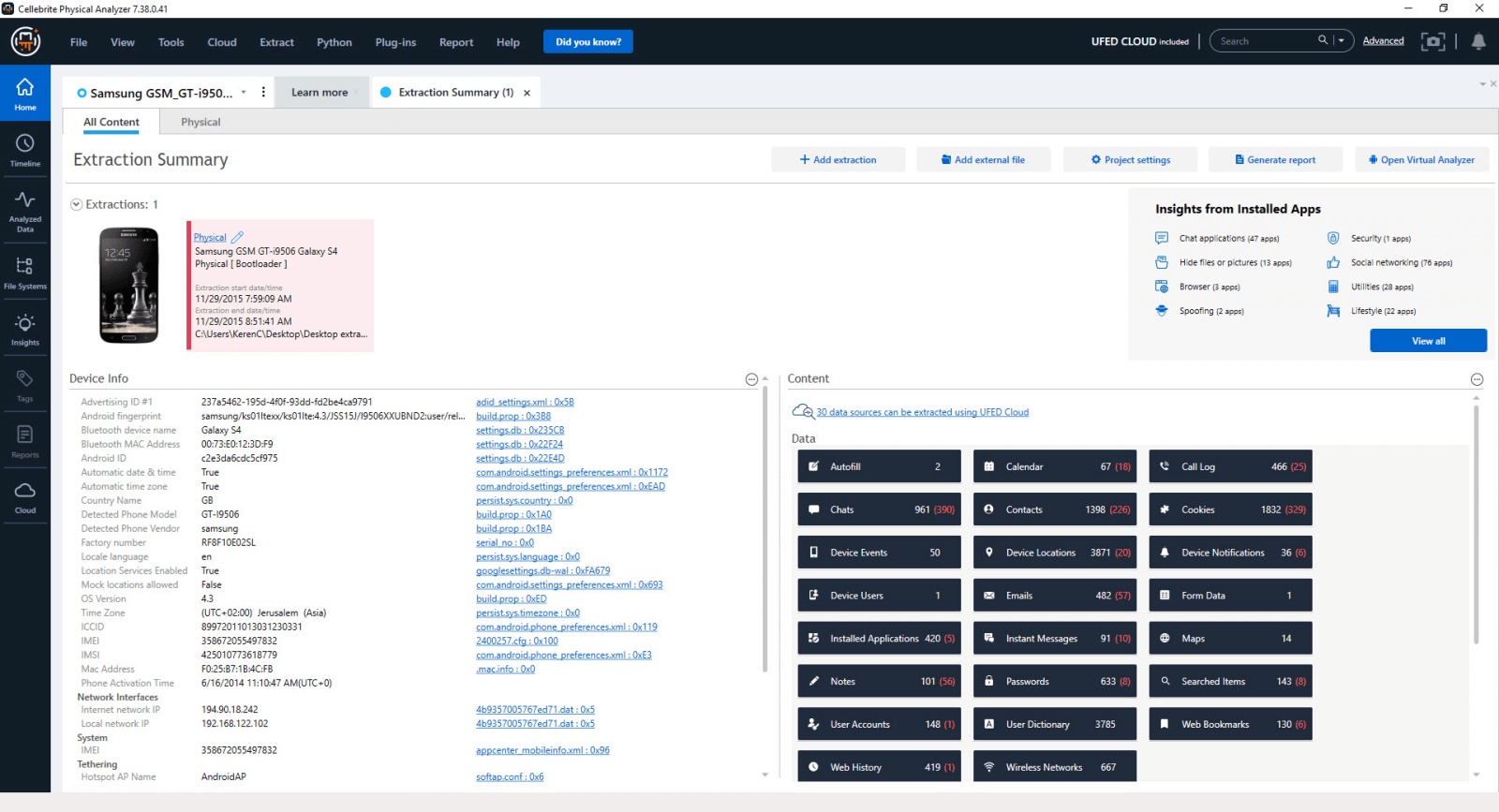Open the Samsung device tab dropdown arrow
This screenshot has height=812, width=1499.
[244, 93]
